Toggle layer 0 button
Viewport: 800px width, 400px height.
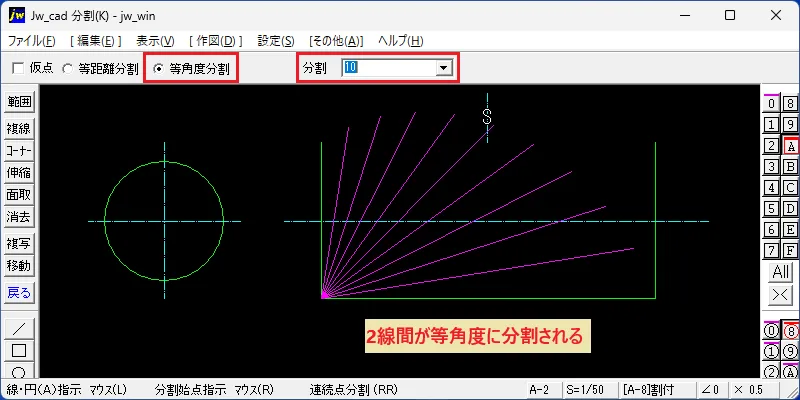(771, 104)
